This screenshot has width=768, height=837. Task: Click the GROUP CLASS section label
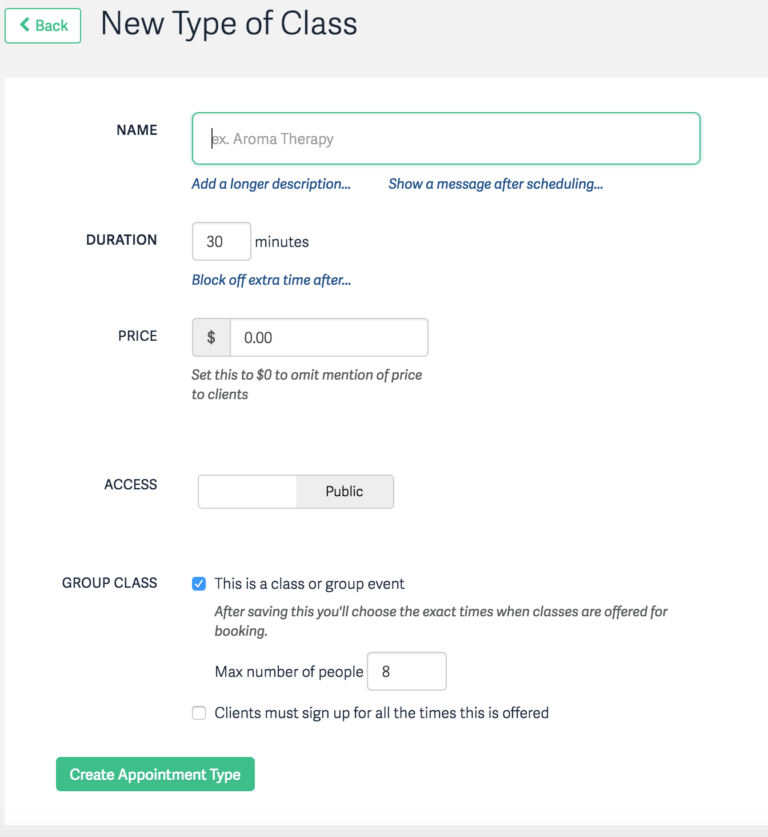pos(109,583)
